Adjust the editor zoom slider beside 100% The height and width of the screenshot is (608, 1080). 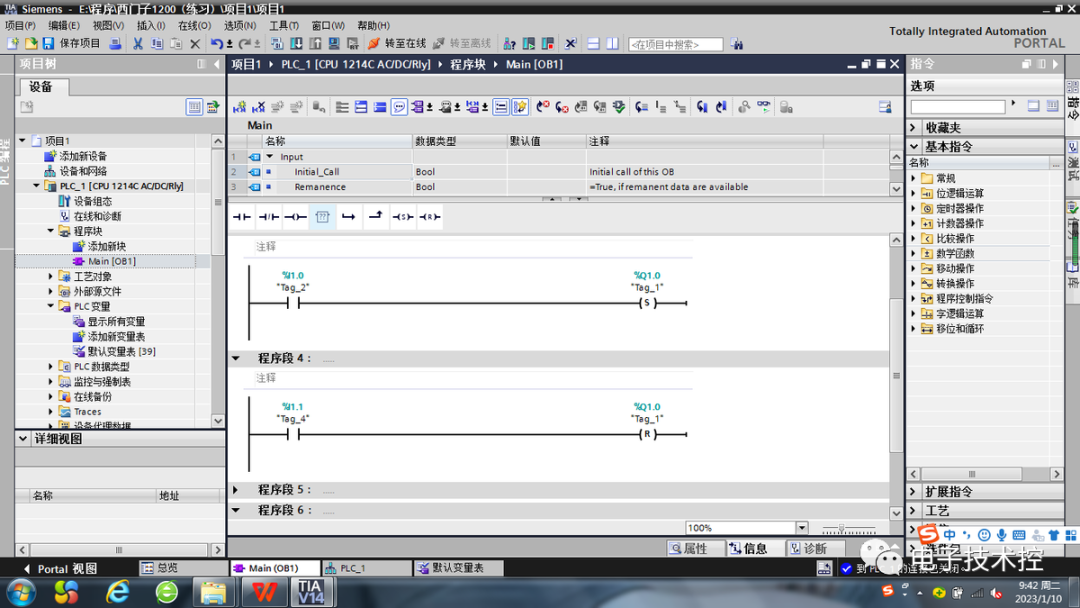[840, 527]
